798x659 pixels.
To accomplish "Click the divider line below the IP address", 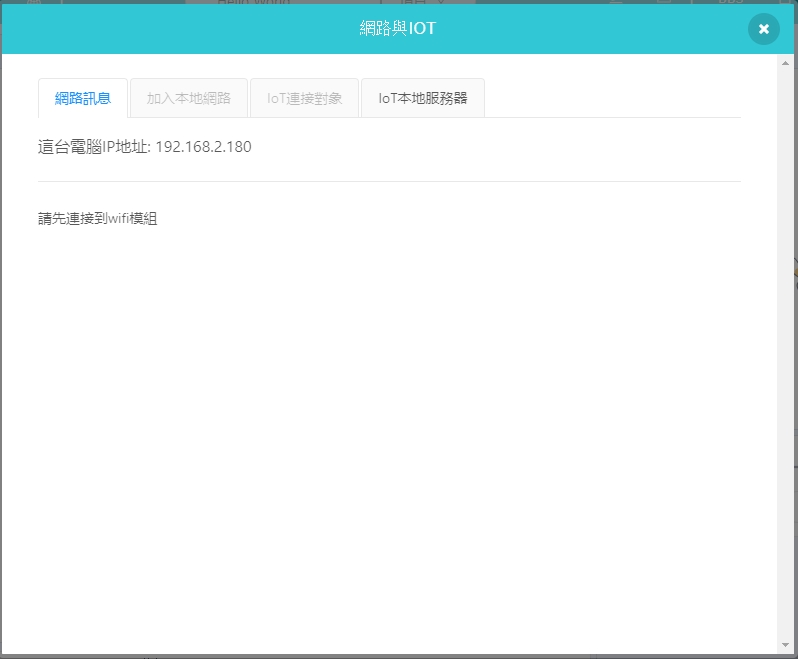I will pyautogui.click(x=389, y=181).
